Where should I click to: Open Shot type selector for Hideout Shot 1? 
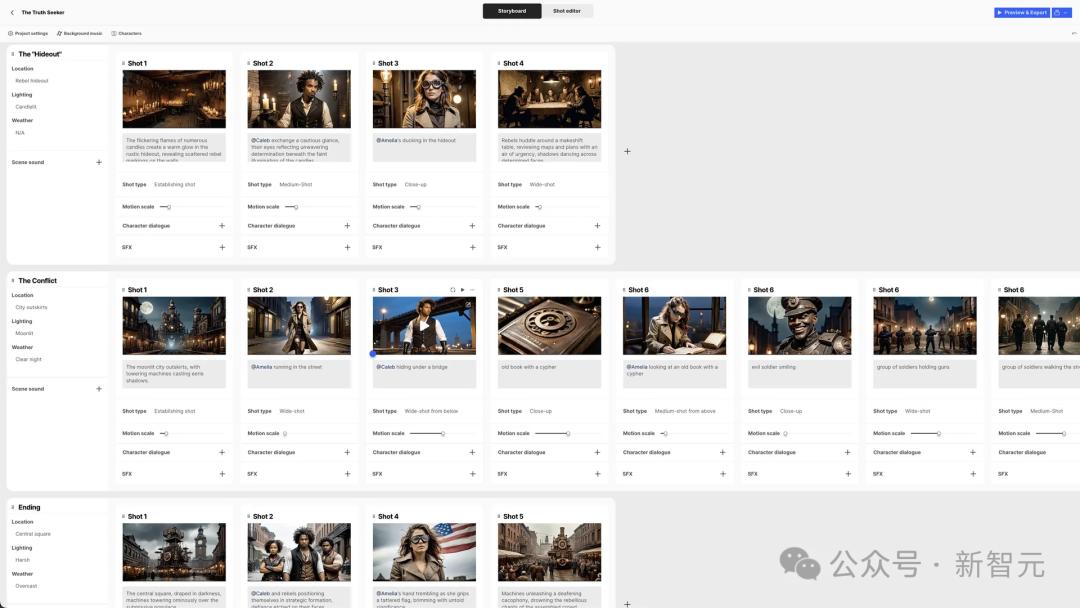tap(174, 185)
